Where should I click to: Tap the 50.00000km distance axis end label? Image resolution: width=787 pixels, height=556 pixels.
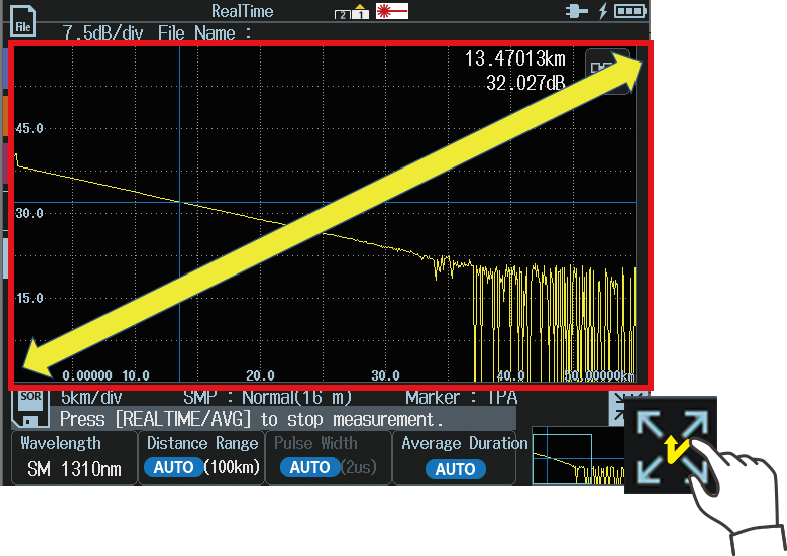pos(600,375)
